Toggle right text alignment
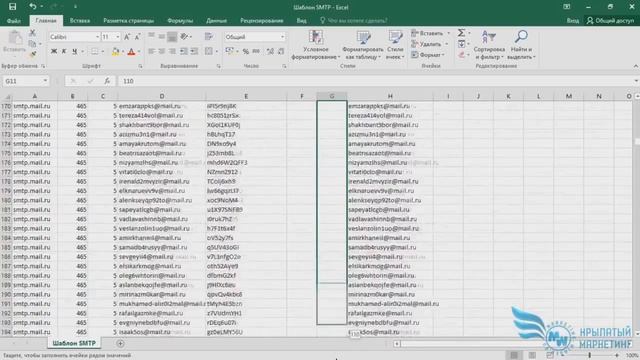 (172, 51)
